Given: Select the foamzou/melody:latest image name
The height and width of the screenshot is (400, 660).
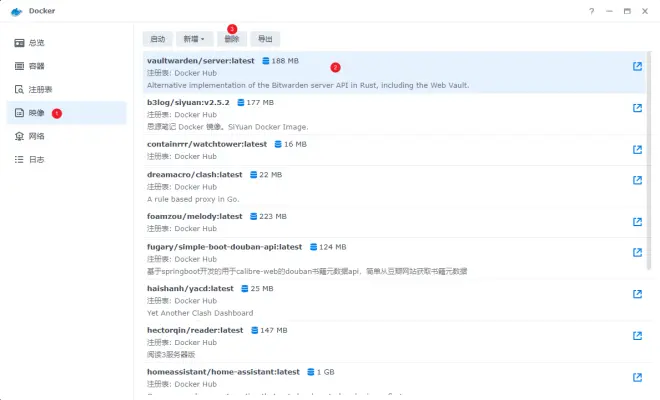Looking at the screenshot, I should tap(194, 216).
